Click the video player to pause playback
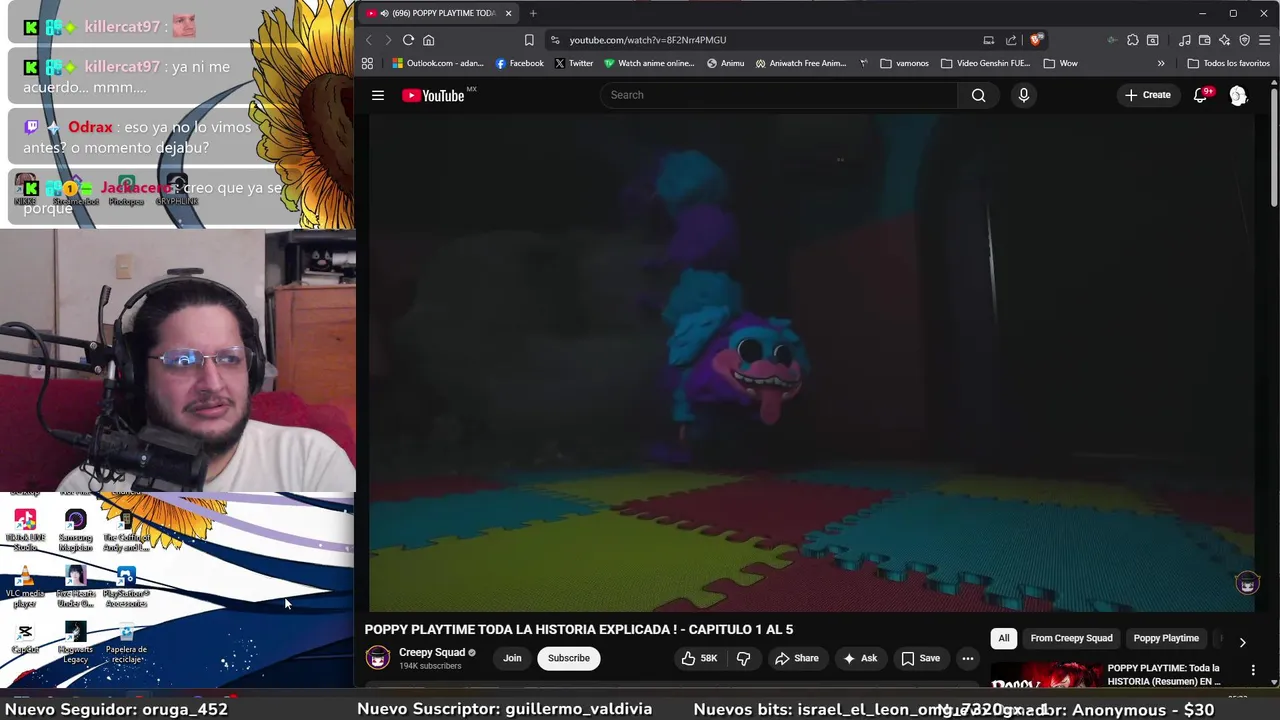Viewport: 1280px width, 720px height. (x=811, y=362)
